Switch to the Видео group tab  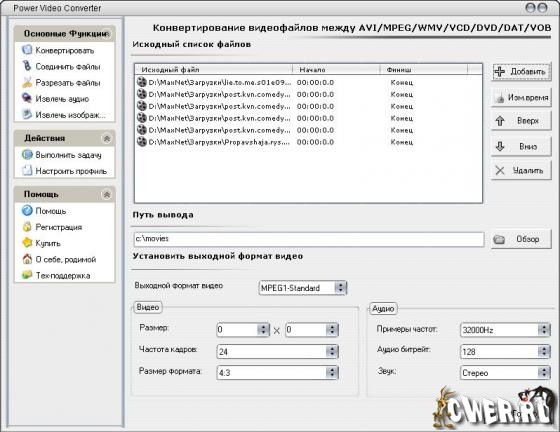click(148, 307)
